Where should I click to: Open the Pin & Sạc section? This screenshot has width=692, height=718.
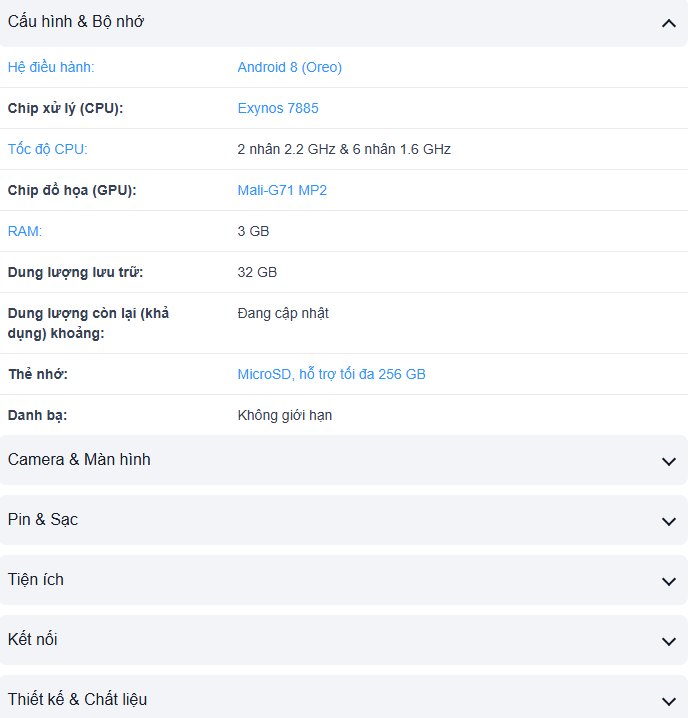tap(43, 519)
